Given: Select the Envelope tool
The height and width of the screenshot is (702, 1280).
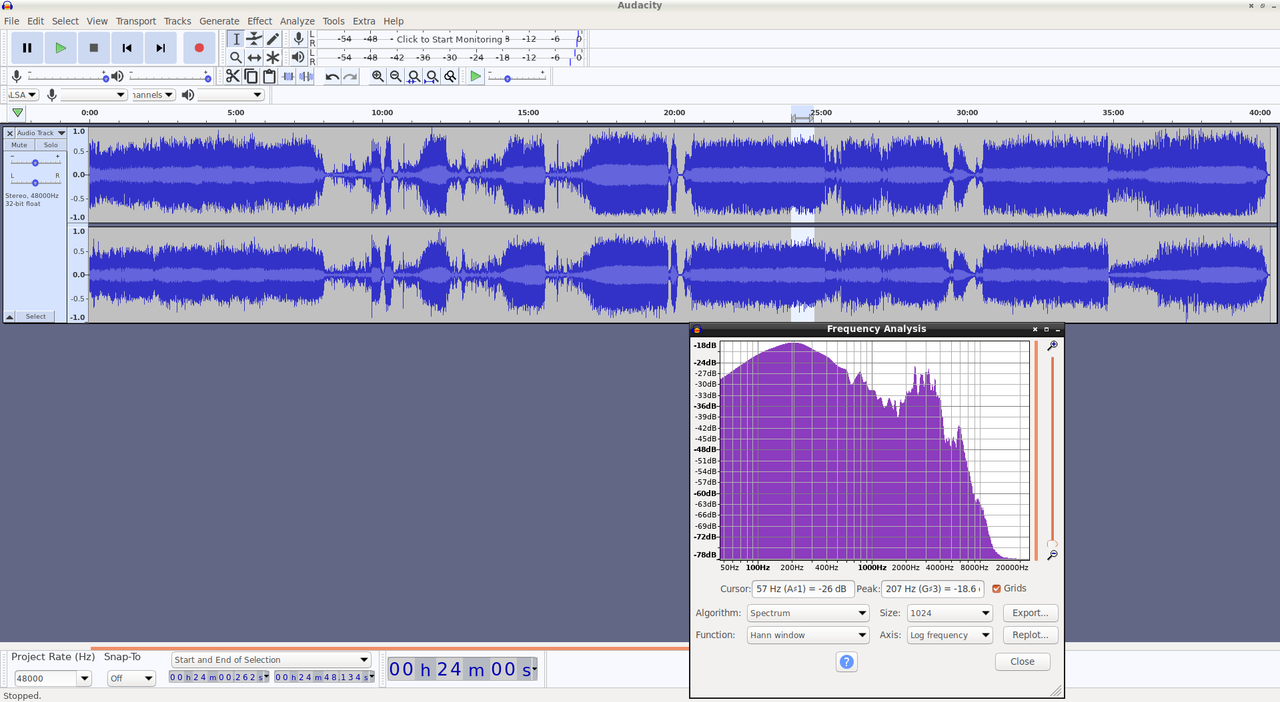Looking at the screenshot, I should tap(254, 39).
